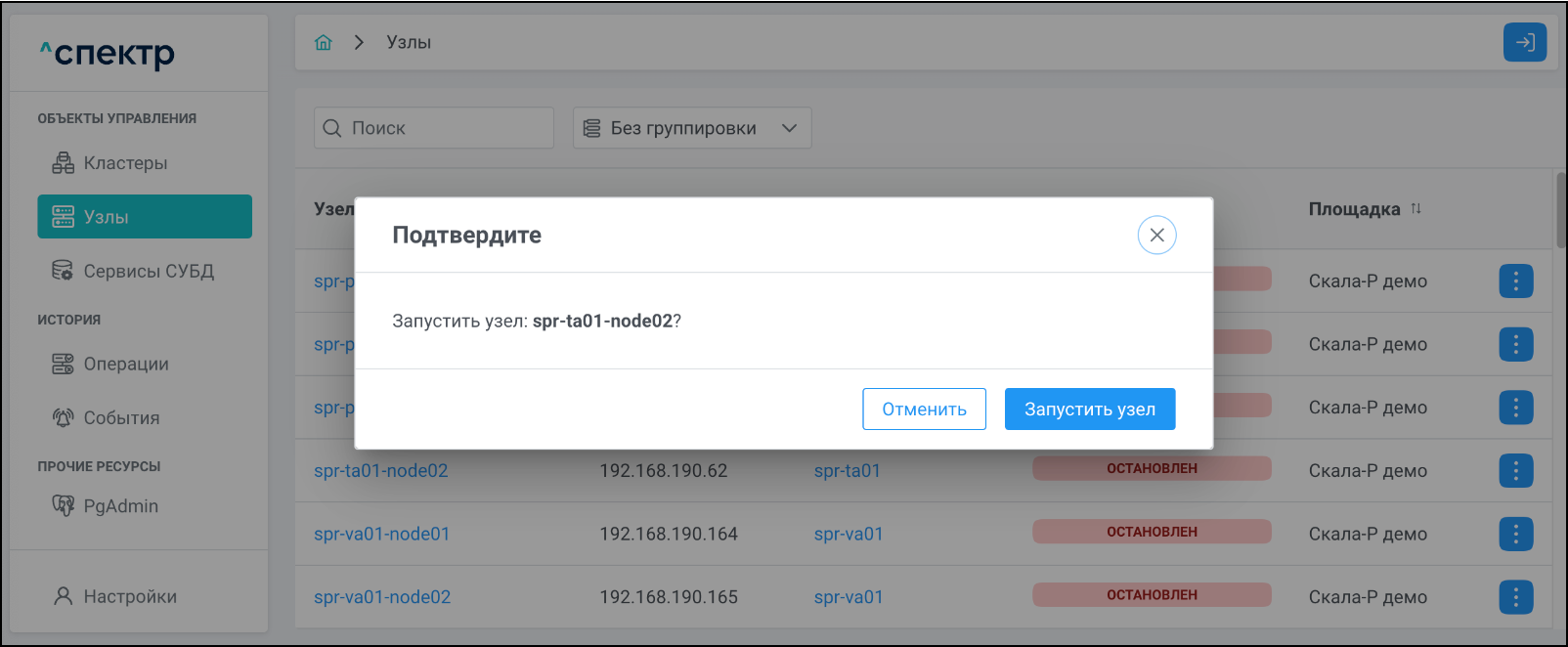Image resolution: width=1568 pixels, height=647 pixels.
Task: Open actions menu for spr-va01-node02 row
Action: point(1515,596)
